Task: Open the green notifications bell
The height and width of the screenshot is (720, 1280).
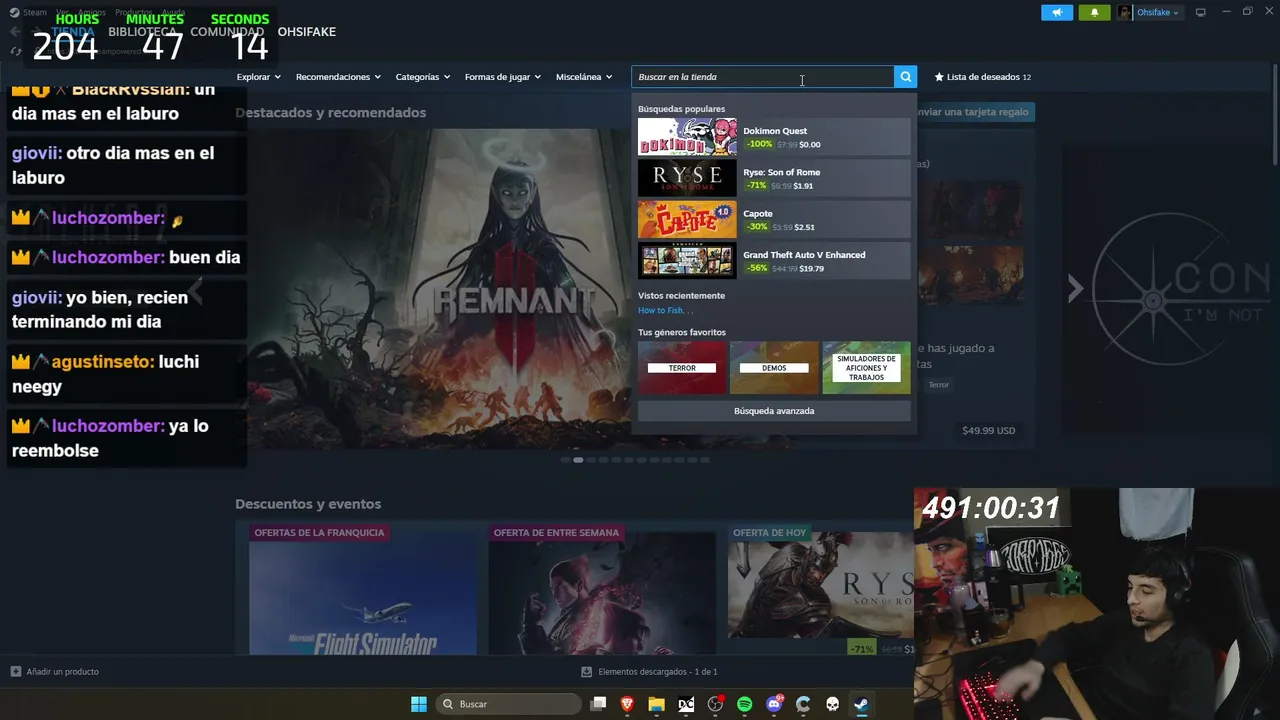Action: coord(1094,12)
